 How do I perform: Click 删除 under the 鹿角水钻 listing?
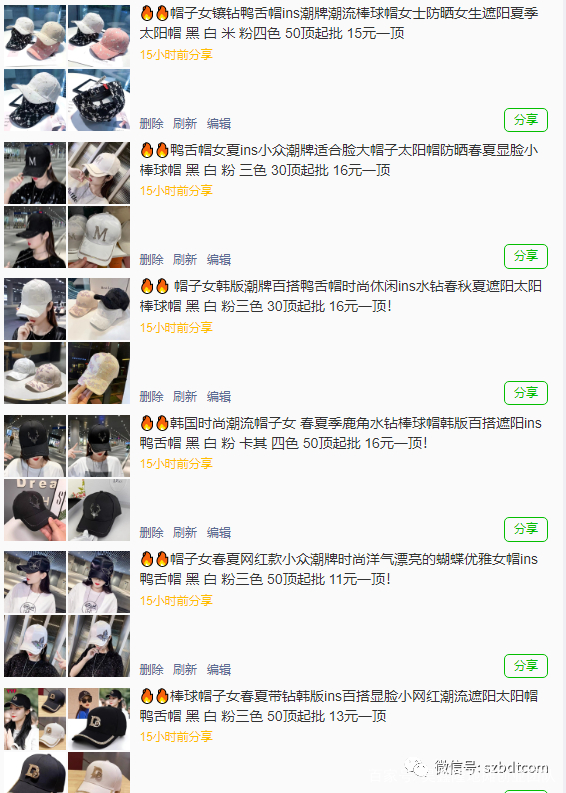click(151, 532)
